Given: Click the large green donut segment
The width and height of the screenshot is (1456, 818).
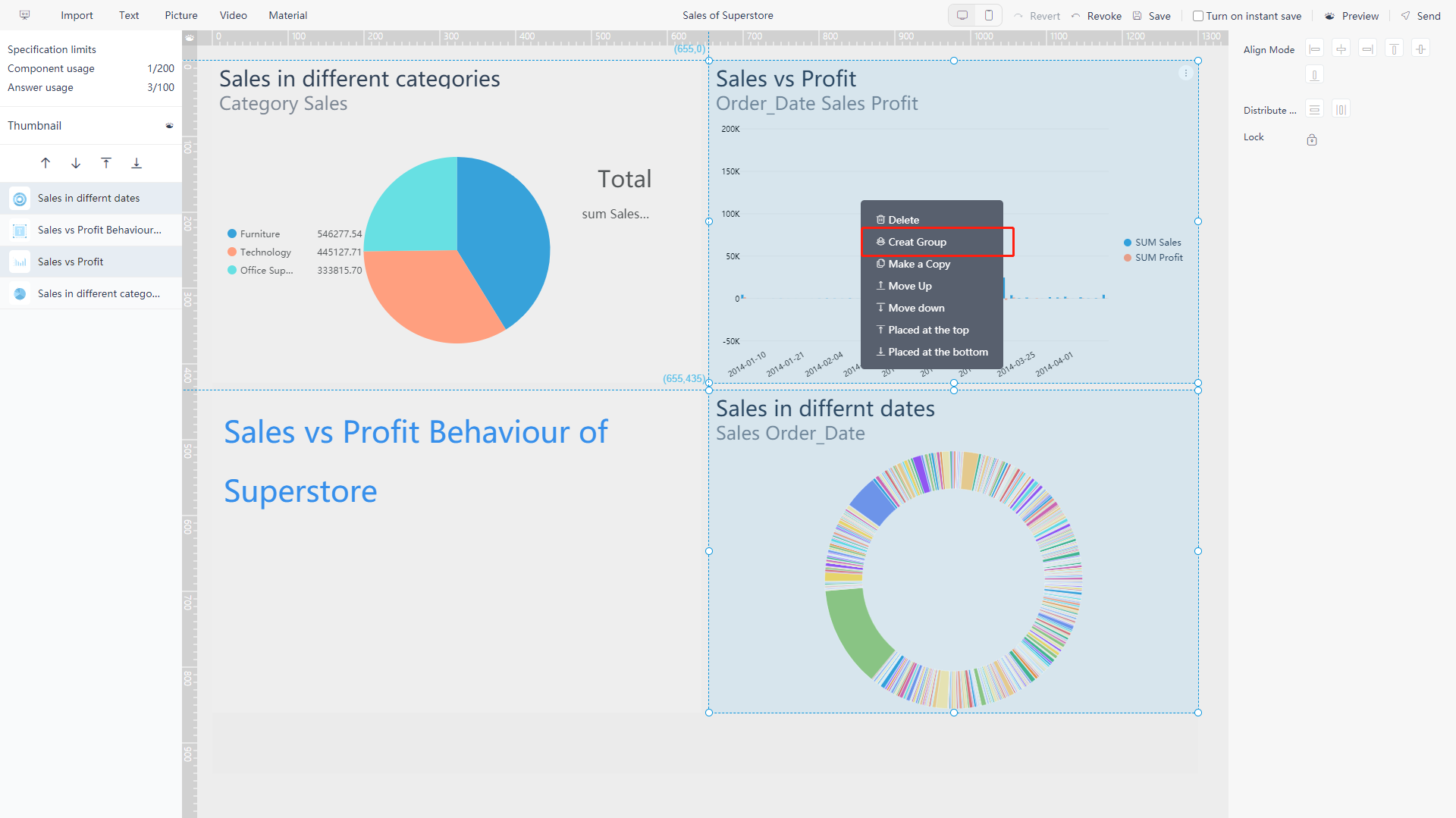Looking at the screenshot, I should tap(857, 631).
